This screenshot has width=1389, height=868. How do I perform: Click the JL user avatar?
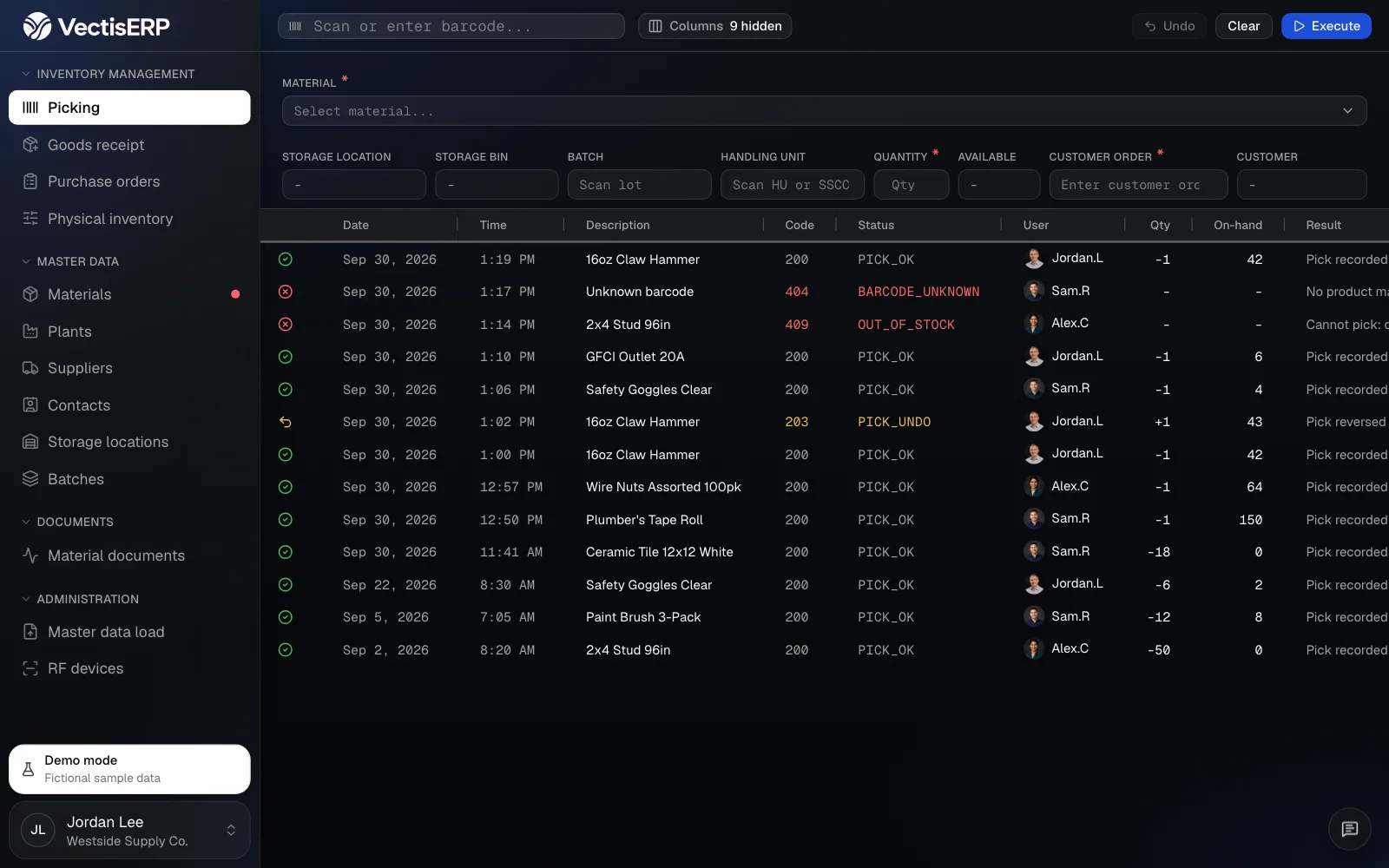point(38,830)
